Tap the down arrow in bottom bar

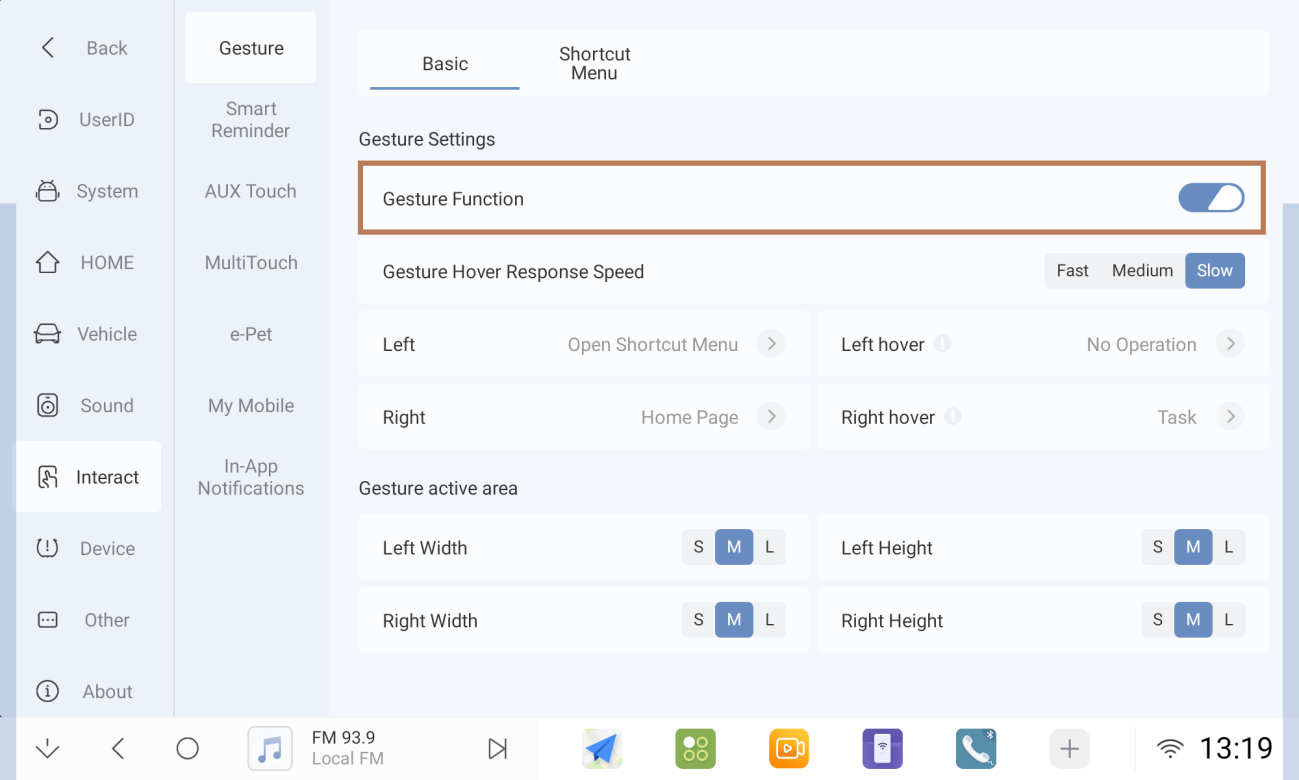47,748
